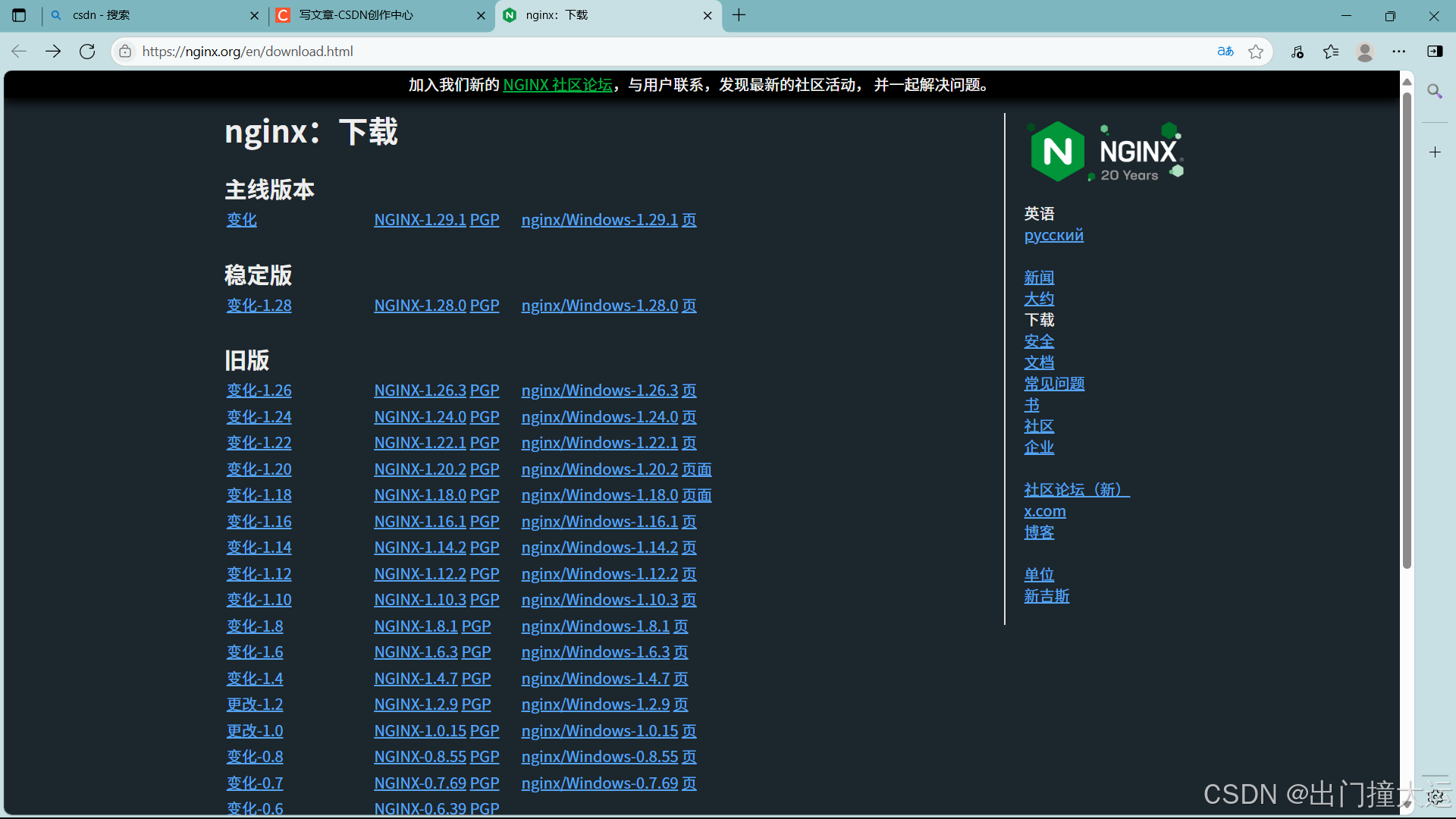Open the page translation icon in address bar
The height and width of the screenshot is (819, 1456).
point(1225,52)
